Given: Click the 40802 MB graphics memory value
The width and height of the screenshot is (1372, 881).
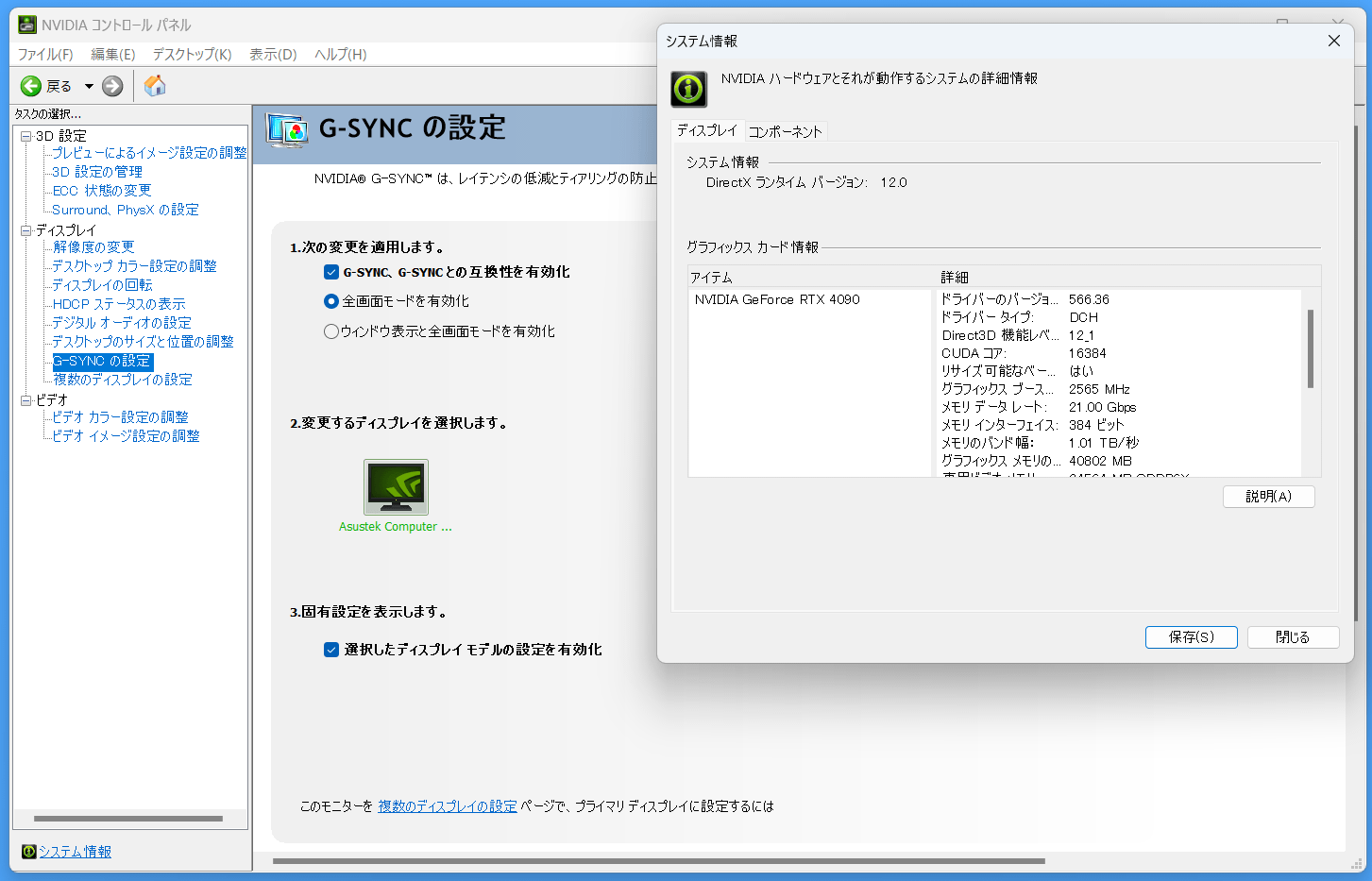Looking at the screenshot, I should coord(1100,461).
